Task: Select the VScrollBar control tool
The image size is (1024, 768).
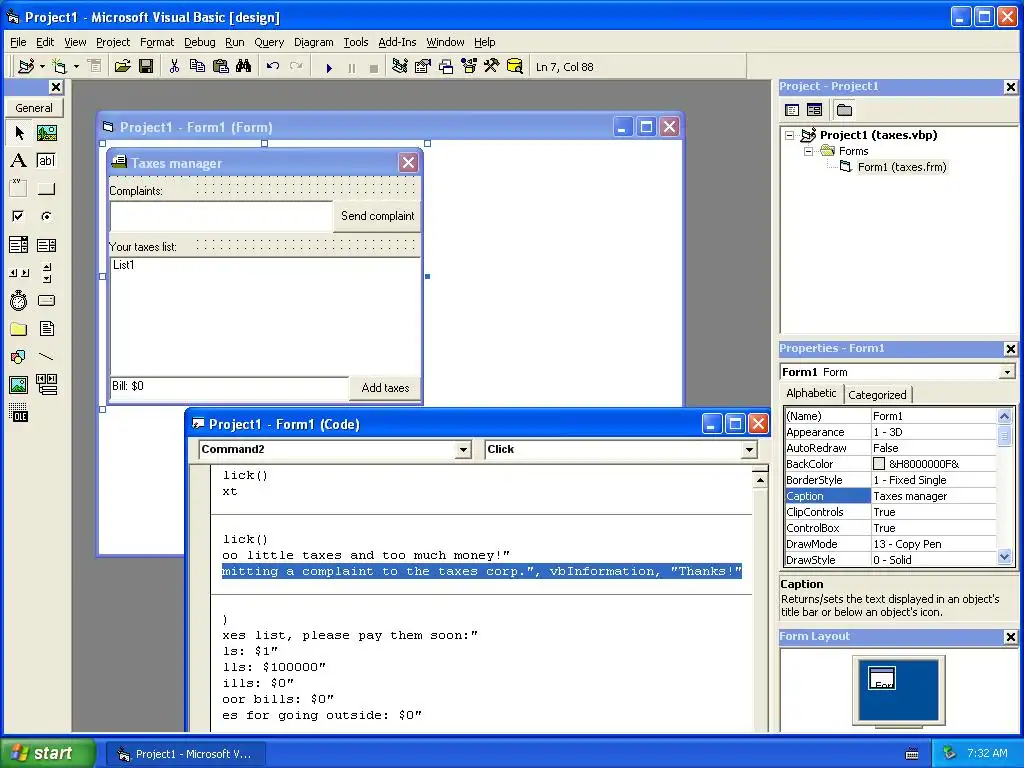Action: tap(46, 273)
